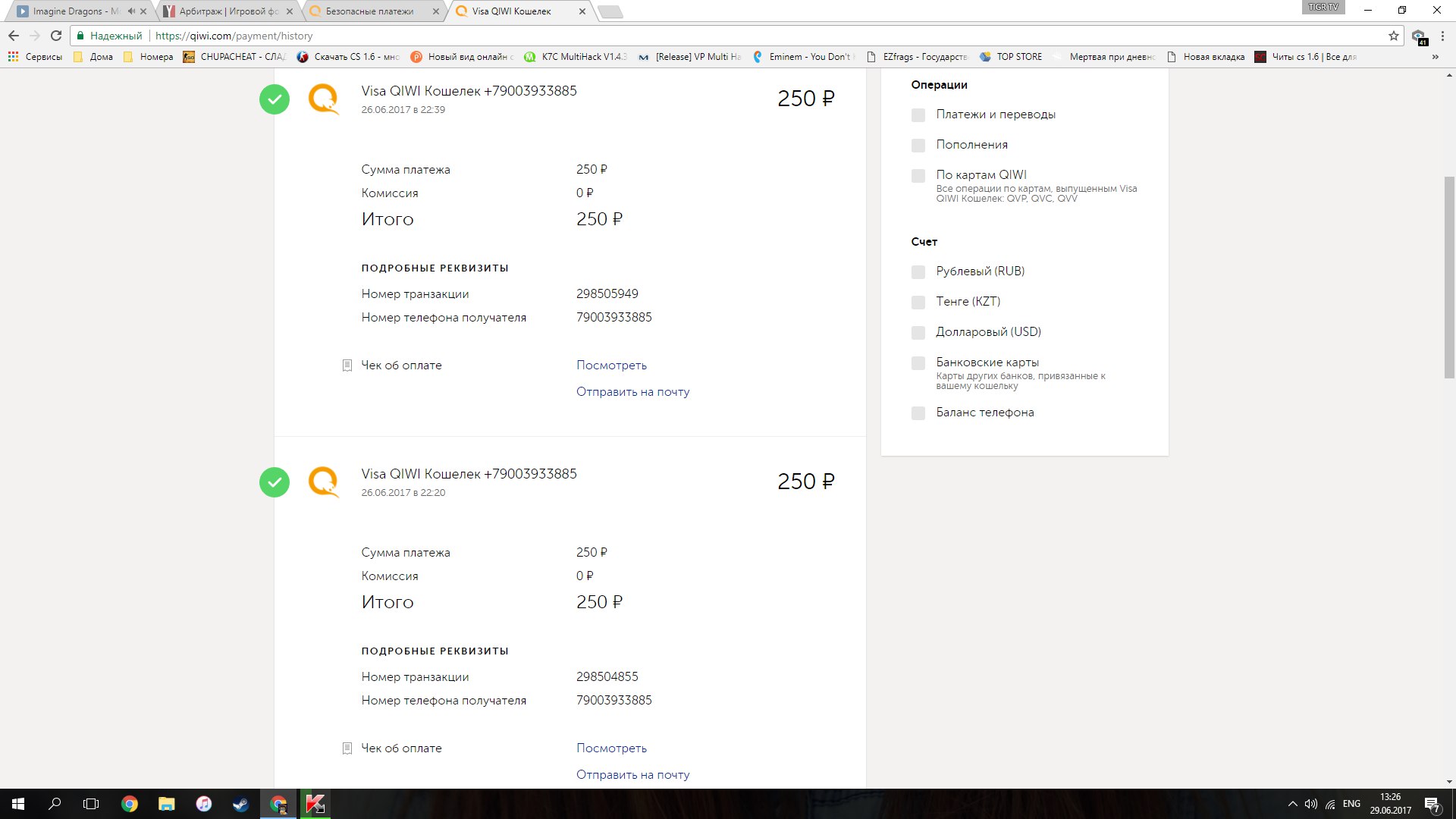This screenshot has height=819, width=1456.
Task: Click the page vertical scrollbar thumb
Action: 1449,277
